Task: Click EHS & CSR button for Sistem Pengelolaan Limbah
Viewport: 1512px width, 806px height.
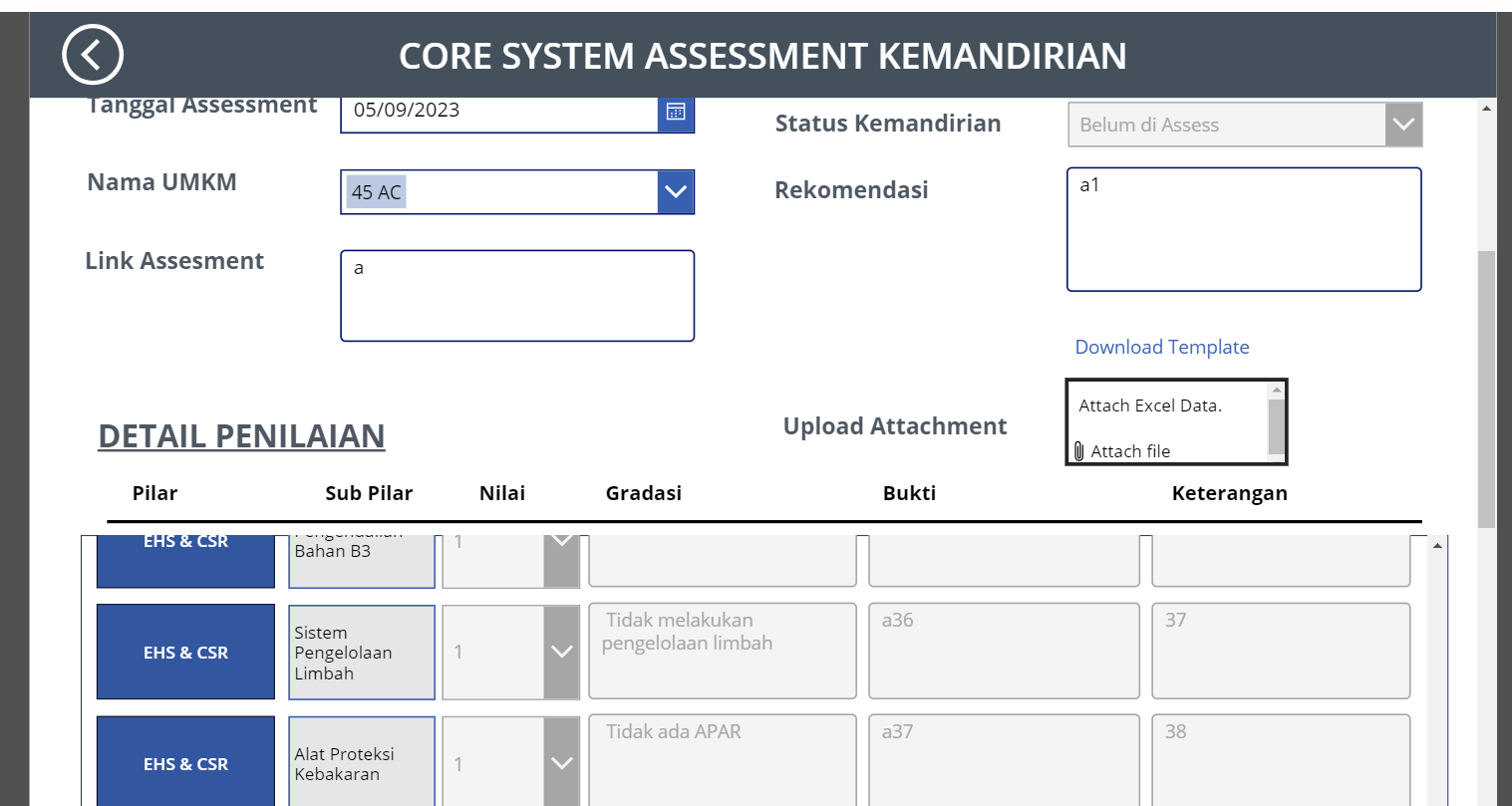Action: click(x=185, y=653)
